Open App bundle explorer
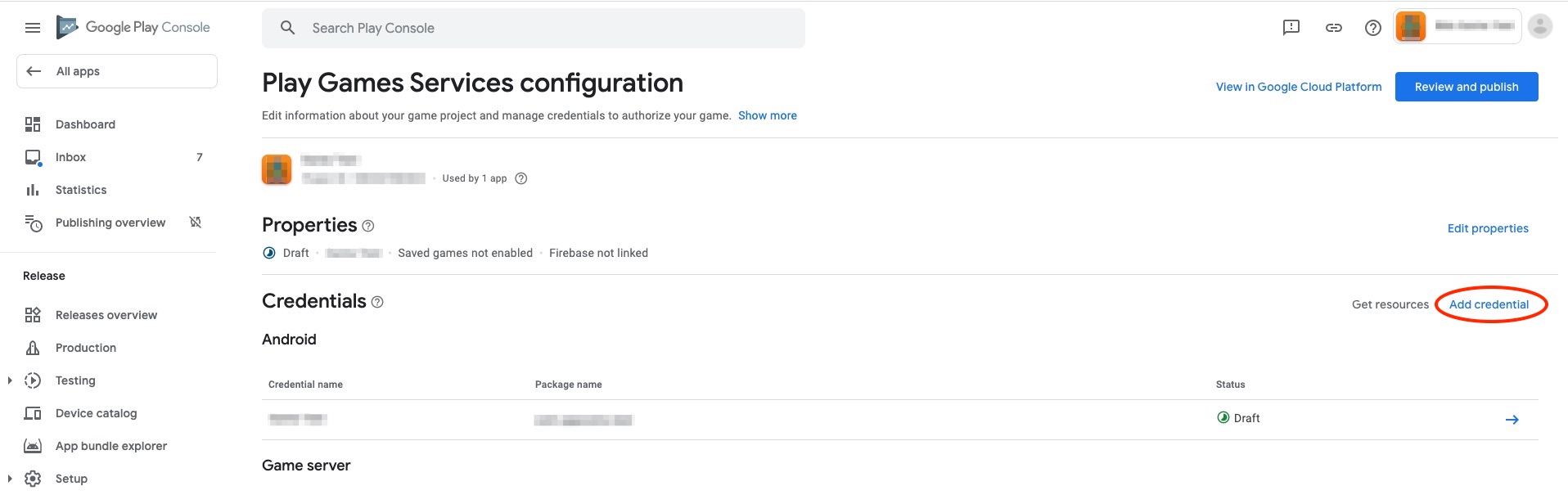The width and height of the screenshot is (1568, 495). (x=111, y=446)
